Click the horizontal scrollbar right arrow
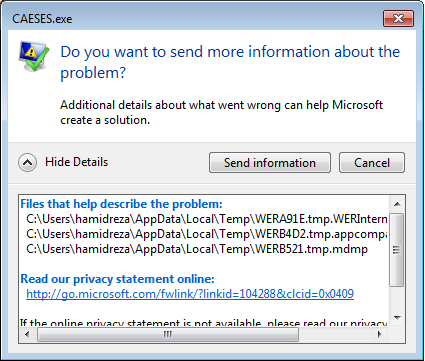 click(x=379, y=334)
